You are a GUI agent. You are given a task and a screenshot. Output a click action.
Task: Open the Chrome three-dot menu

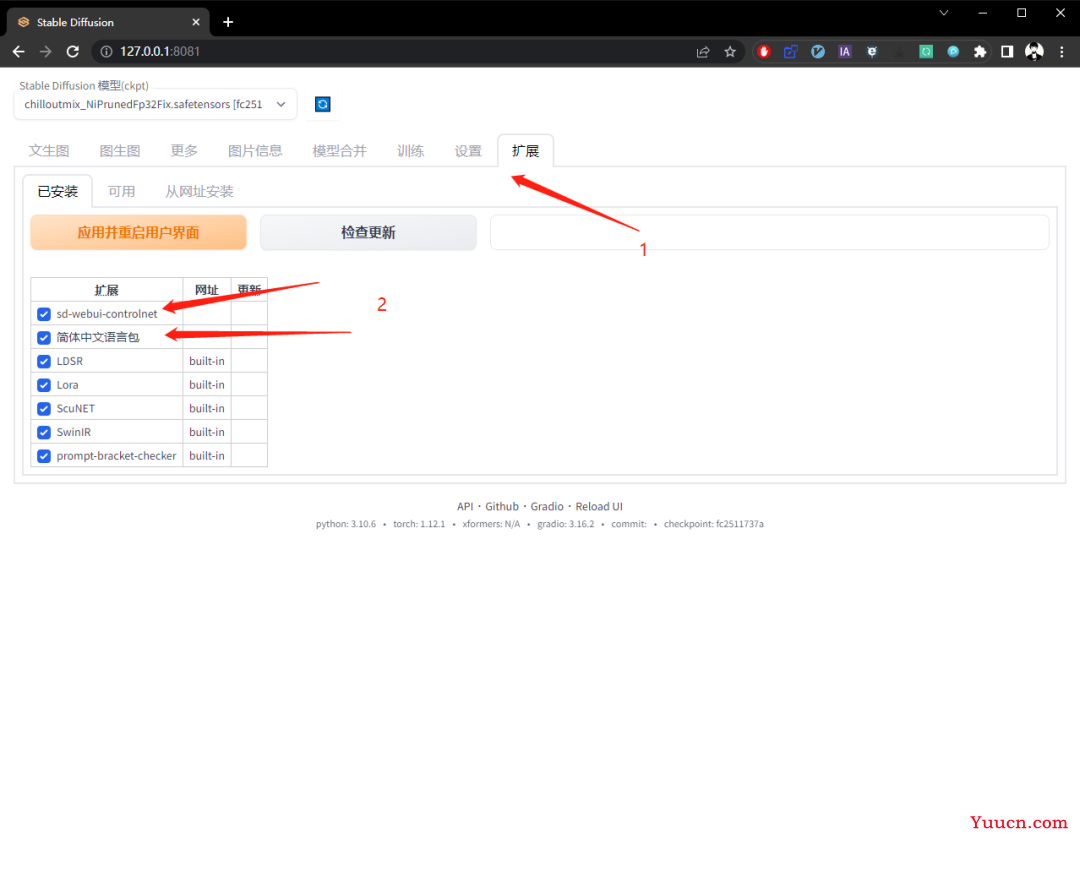click(x=1060, y=51)
